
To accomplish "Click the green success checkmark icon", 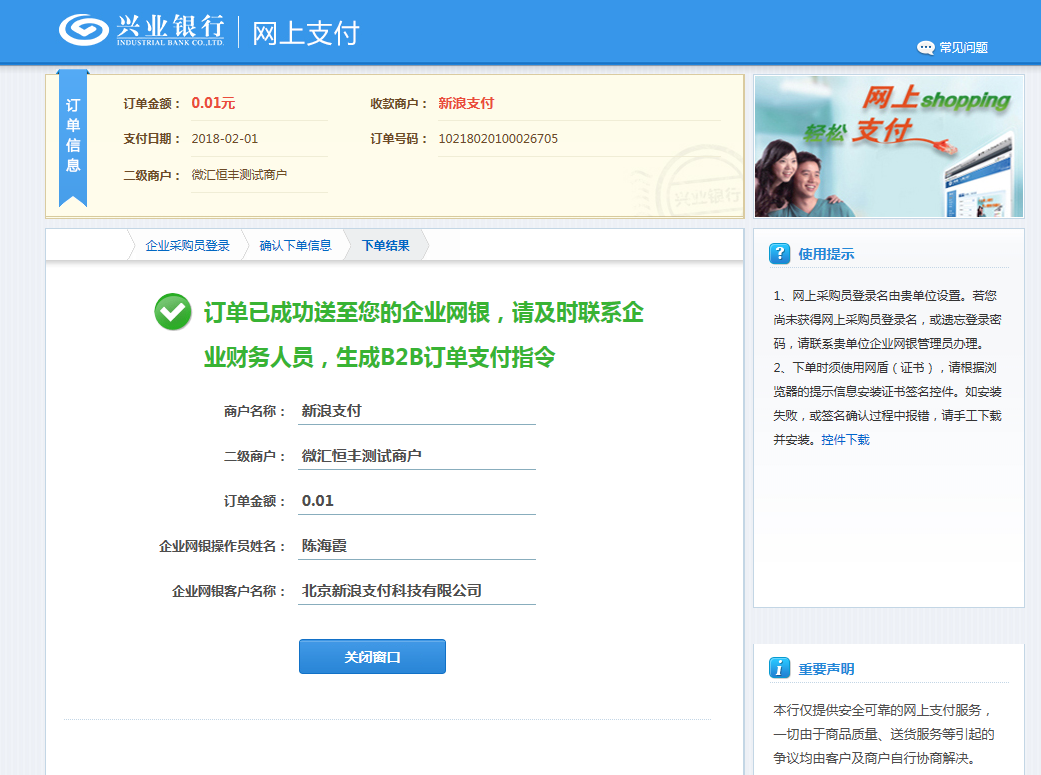I will coord(173,311).
